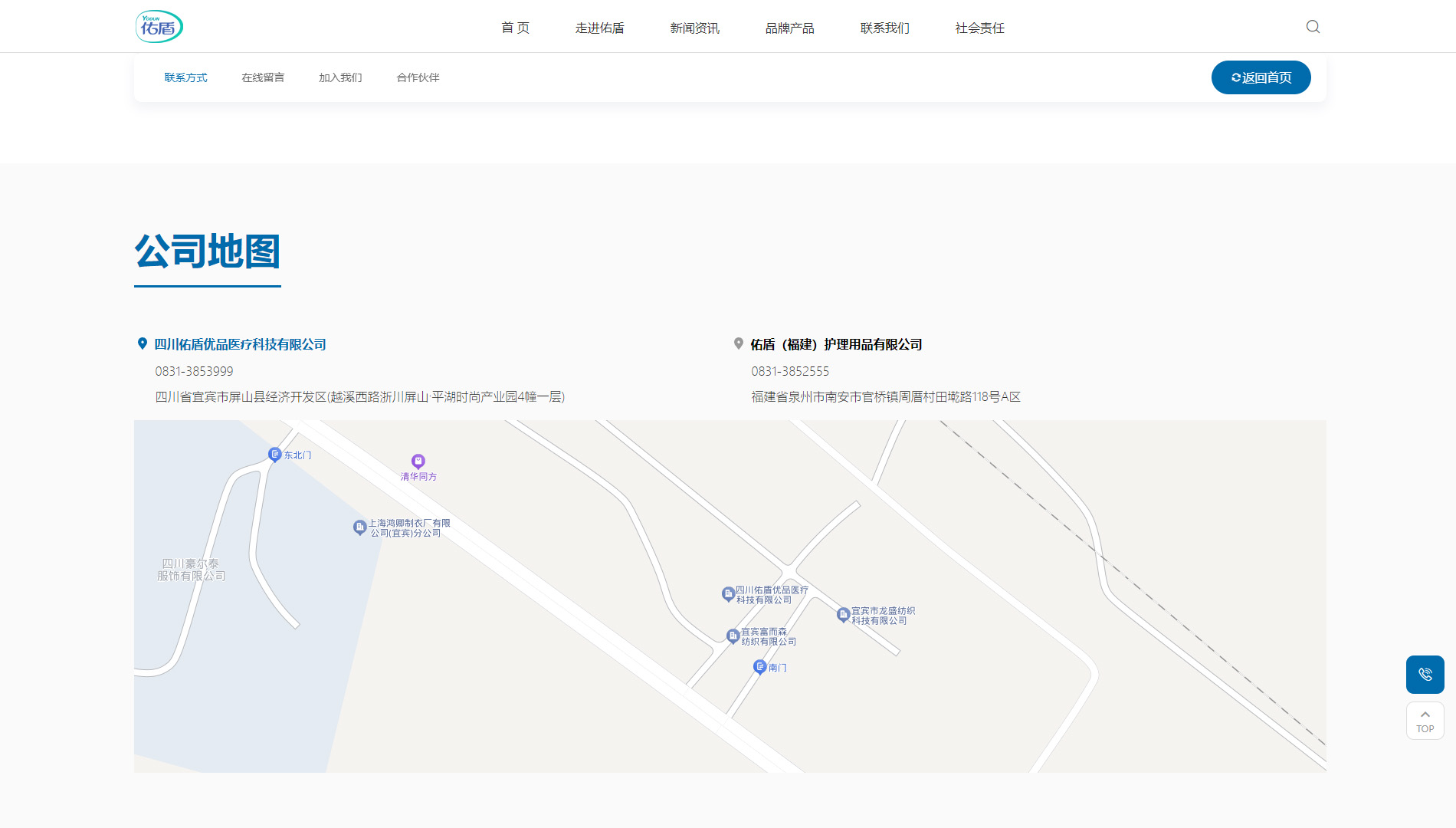Switch to the 在线留言 tab
1456x828 pixels.
tap(263, 77)
